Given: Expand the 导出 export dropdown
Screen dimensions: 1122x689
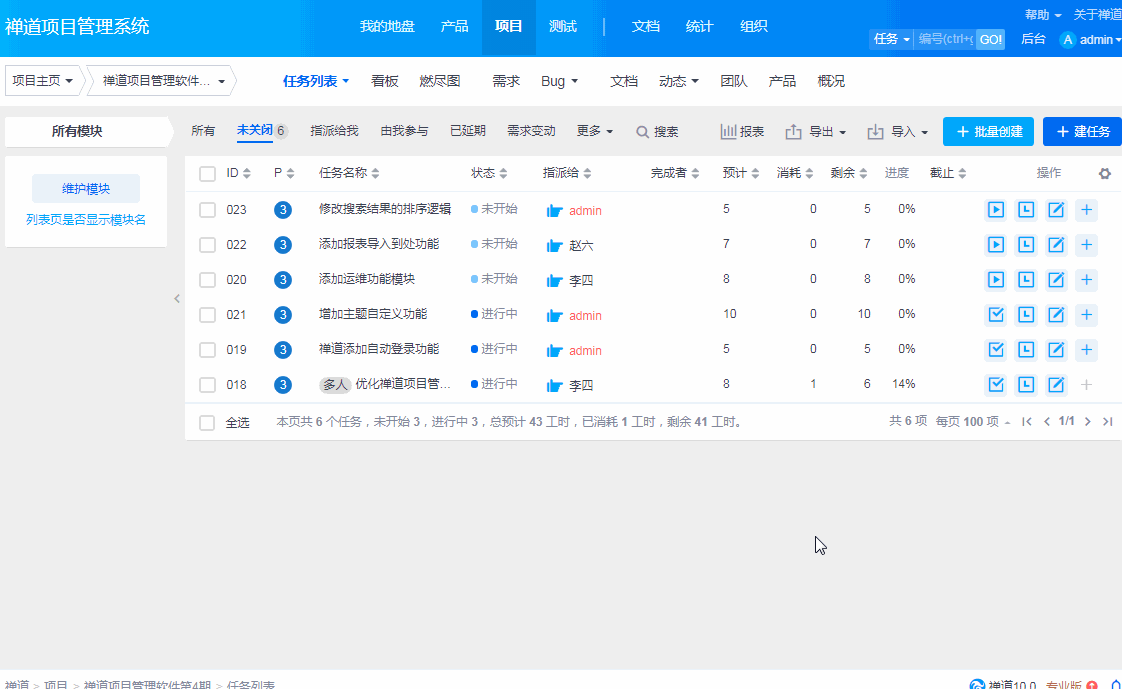Looking at the screenshot, I should click(x=816, y=132).
